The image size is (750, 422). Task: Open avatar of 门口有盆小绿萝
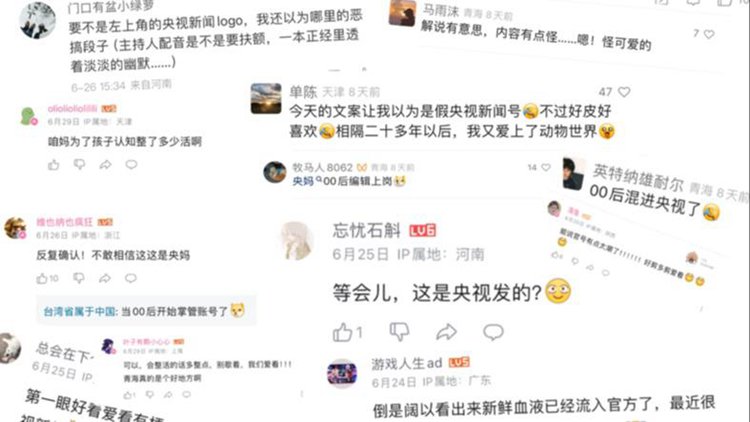click(x=37, y=20)
